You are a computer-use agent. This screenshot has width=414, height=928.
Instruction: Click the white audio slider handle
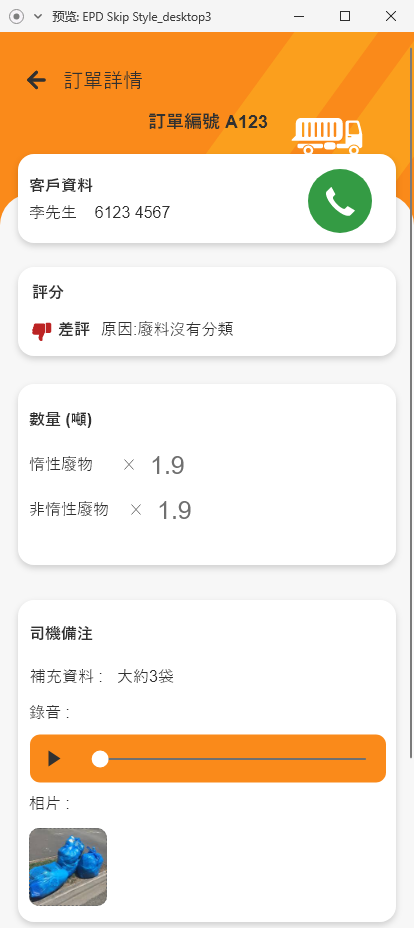(x=101, y=759)
